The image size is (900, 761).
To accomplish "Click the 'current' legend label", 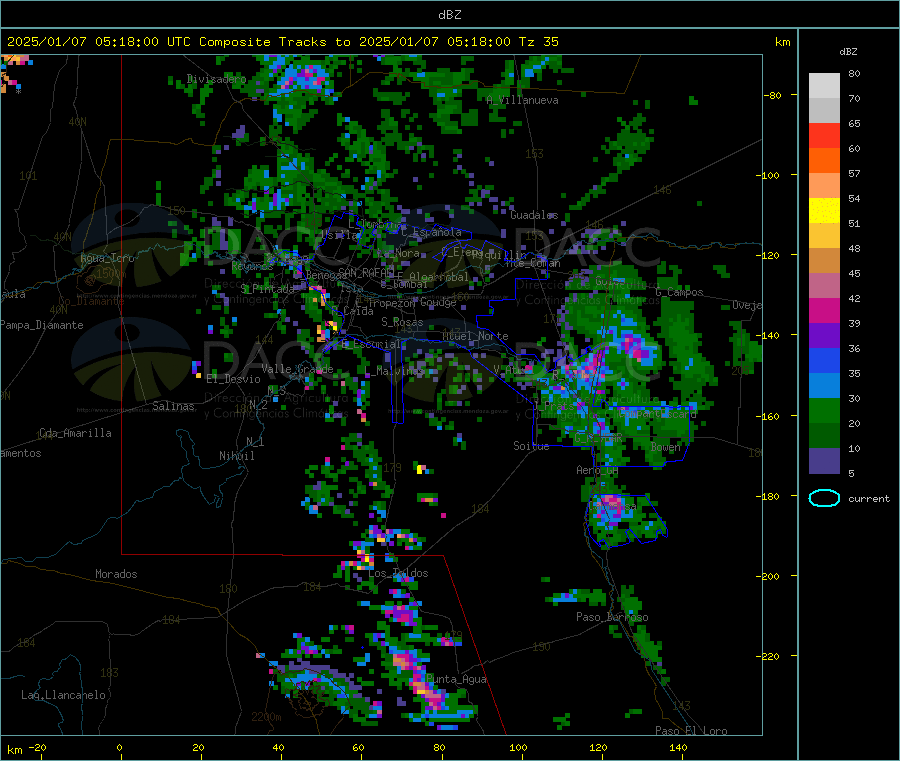I will coord(869,499).
